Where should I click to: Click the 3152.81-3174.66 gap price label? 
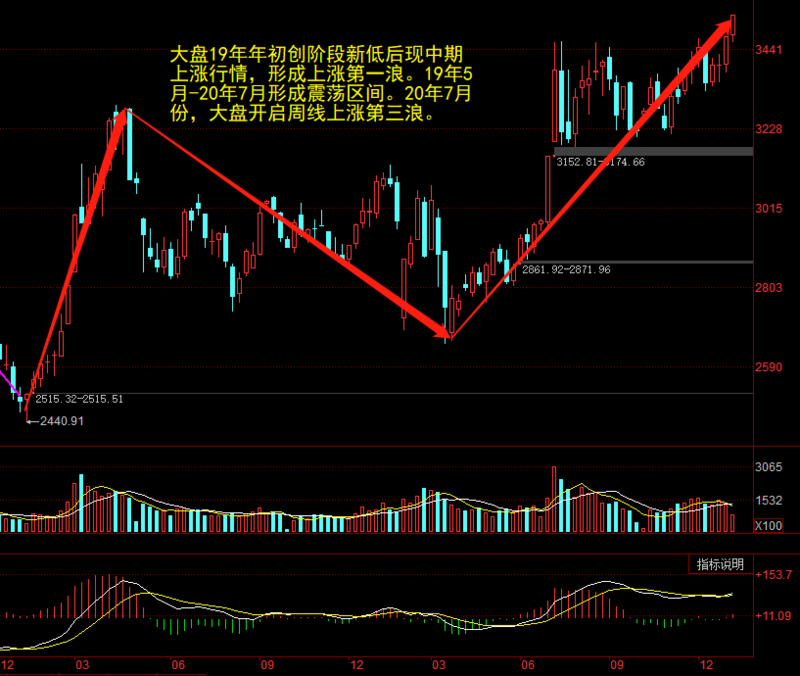tap(600, 161)
